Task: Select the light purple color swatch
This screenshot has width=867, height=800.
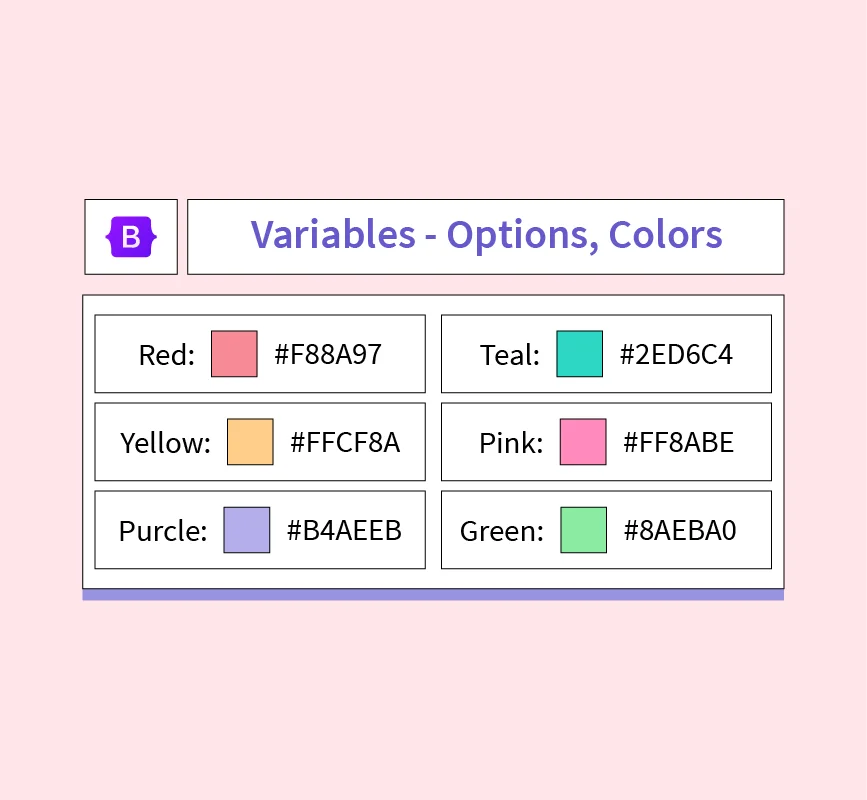Action: click(x=247, y=530)
